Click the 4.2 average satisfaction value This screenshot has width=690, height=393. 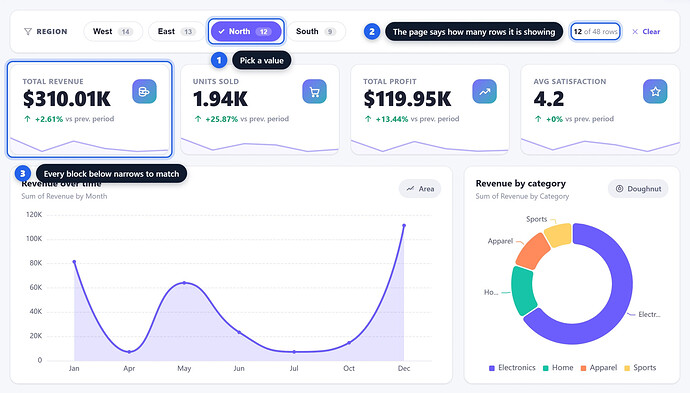[548, 99]
